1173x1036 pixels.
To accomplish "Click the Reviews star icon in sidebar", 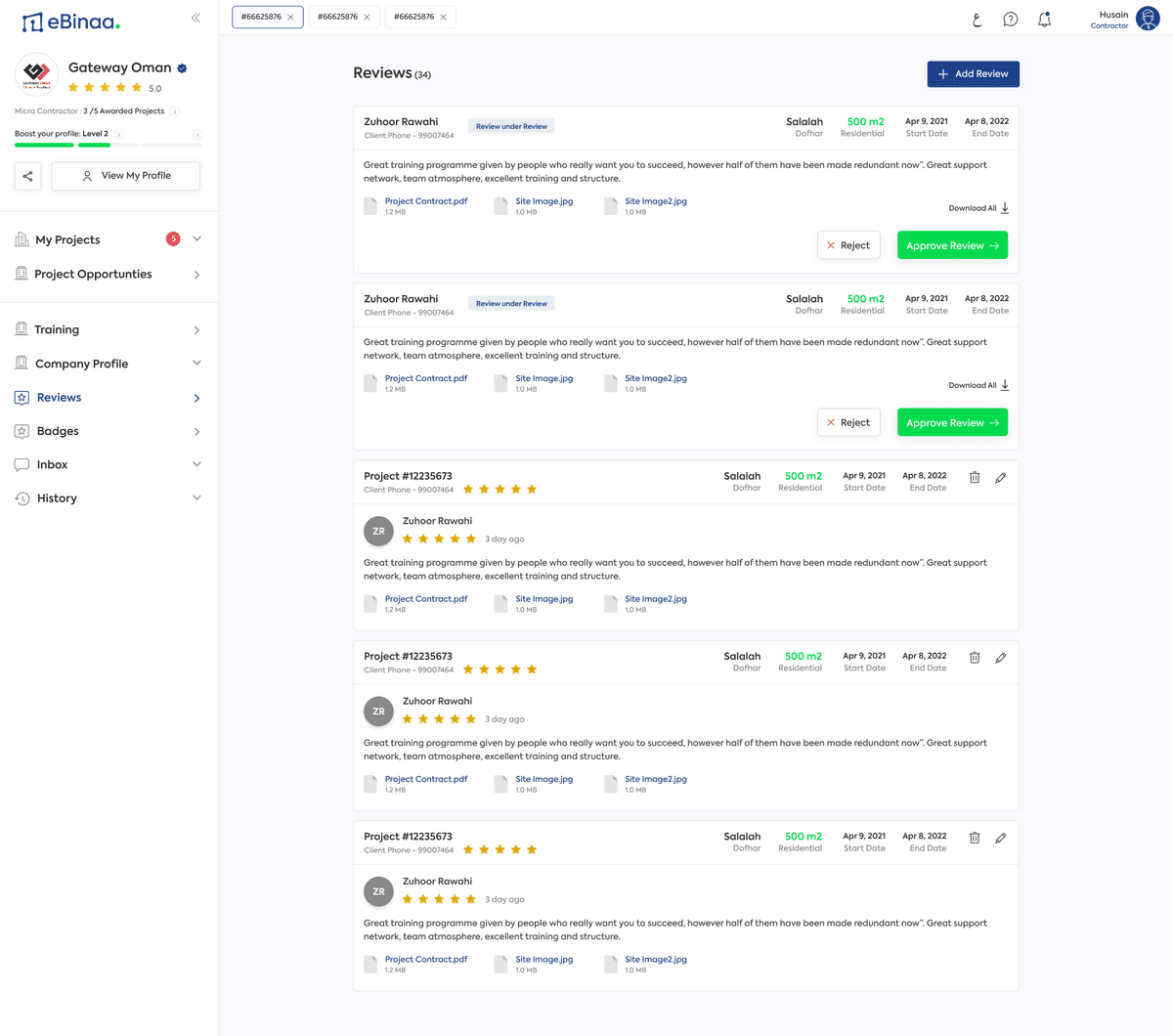I will pos(22,398).
